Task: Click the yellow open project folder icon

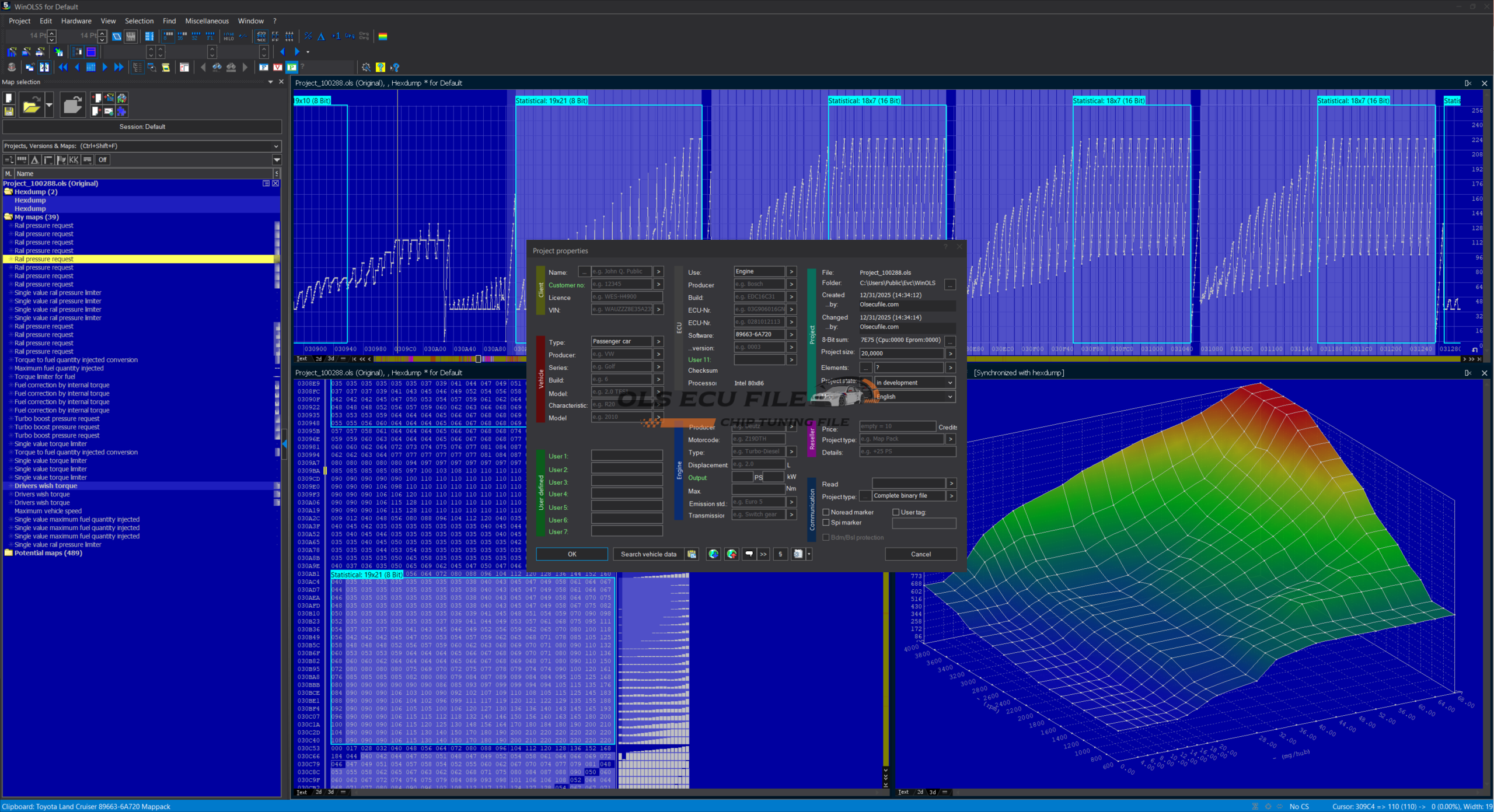Action: coord(31,106)
